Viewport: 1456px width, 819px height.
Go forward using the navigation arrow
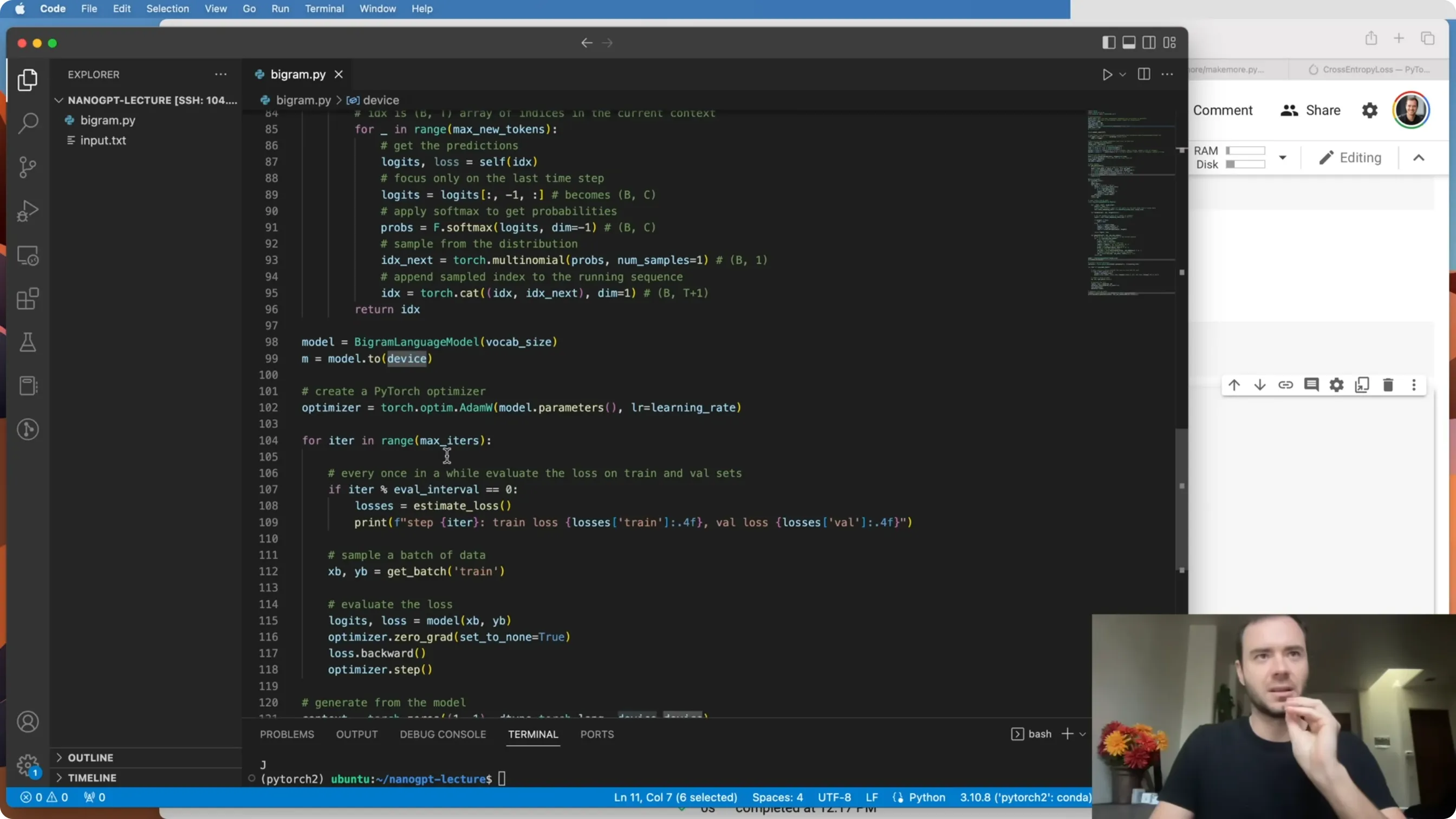click(x=608, y=43)
